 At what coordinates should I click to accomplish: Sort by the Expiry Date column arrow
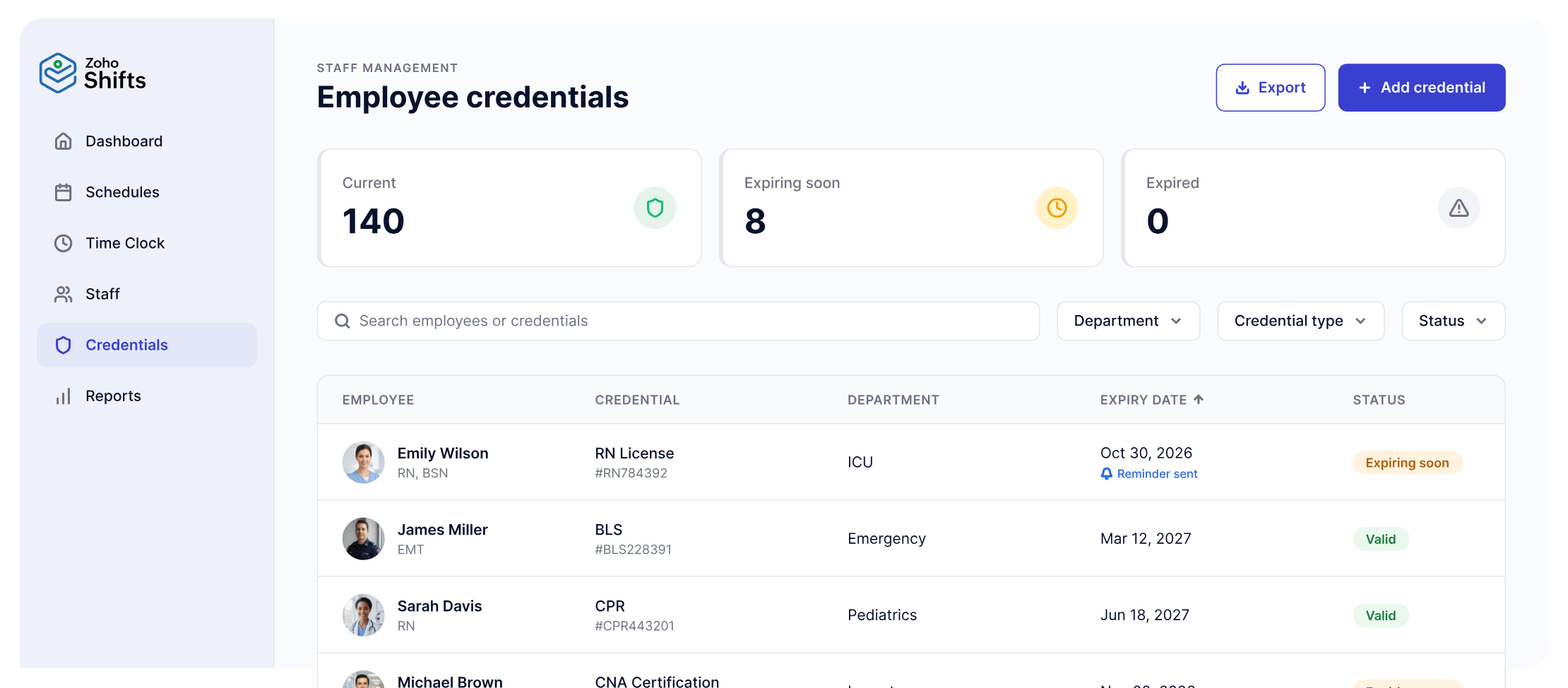coord(1199,399)
